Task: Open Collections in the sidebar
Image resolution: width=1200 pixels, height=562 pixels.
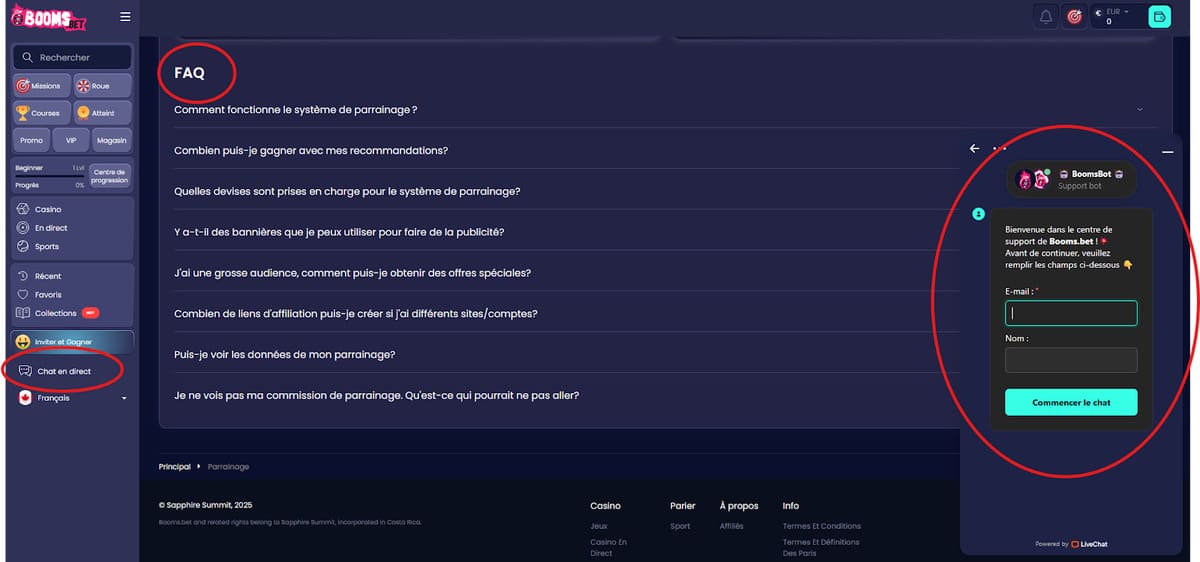Action: (56, 313)
